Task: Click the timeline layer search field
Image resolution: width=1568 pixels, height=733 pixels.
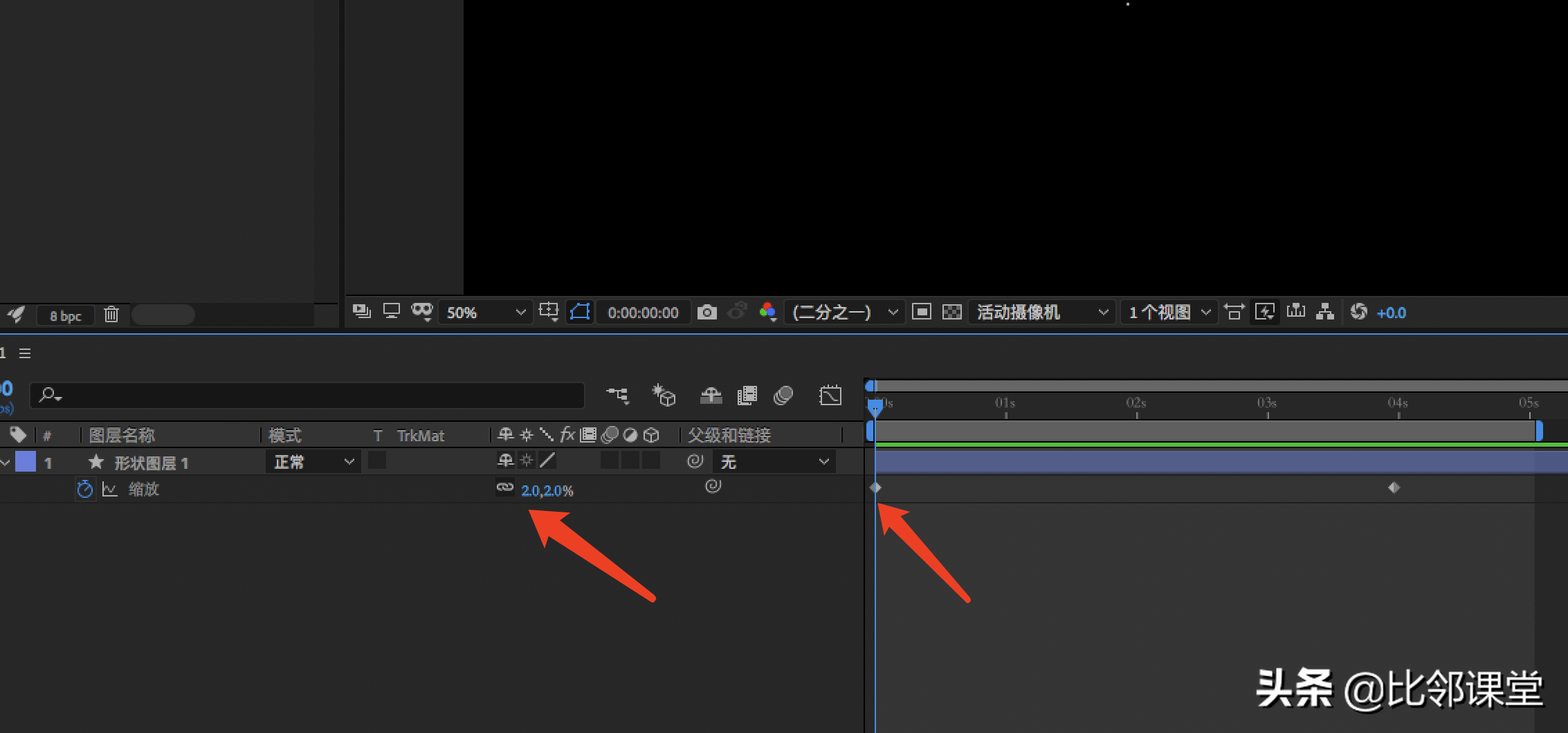Action: pos(307,396)
